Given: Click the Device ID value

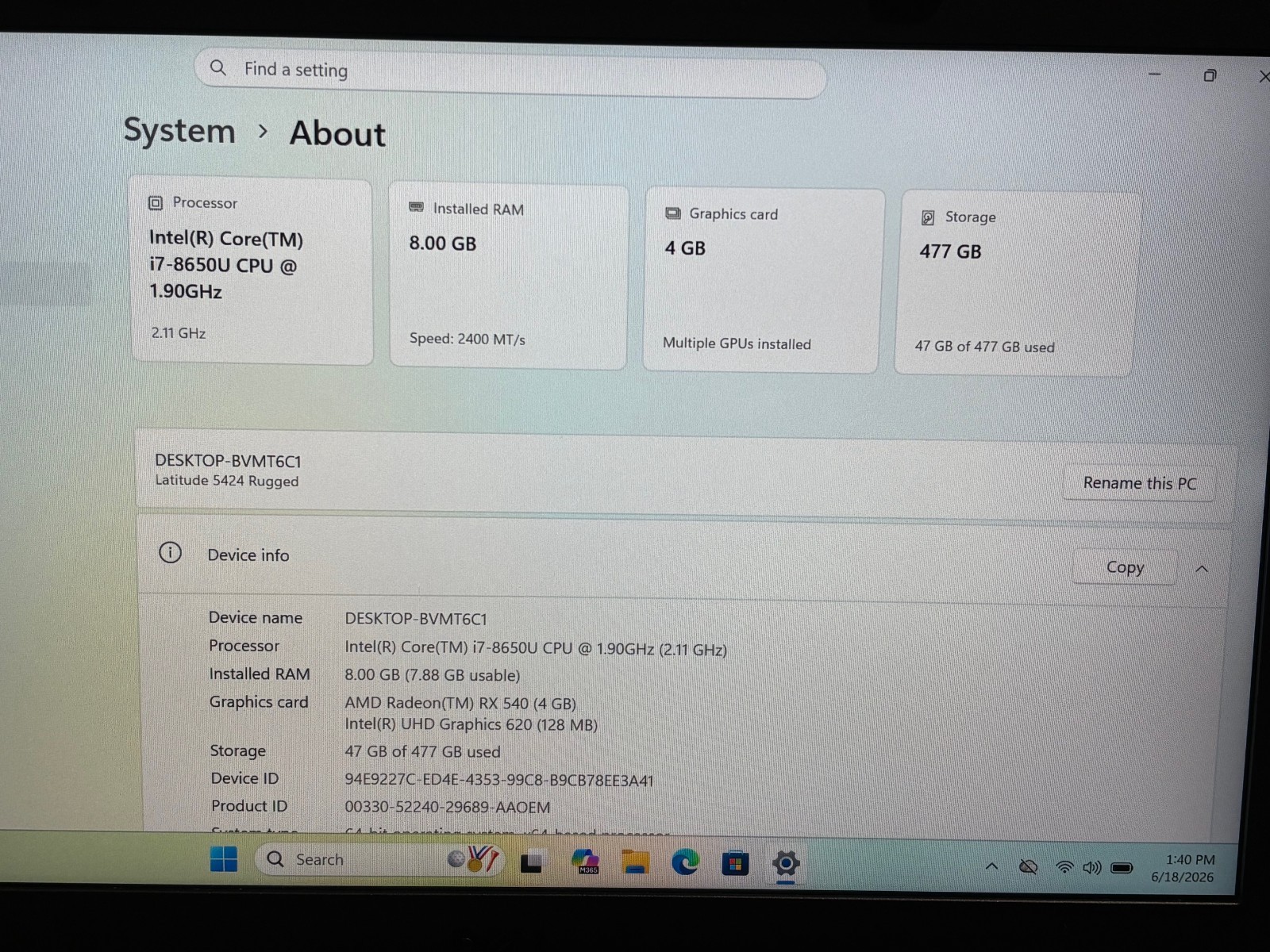Looking at the screenshot, I should click(498, 781).
